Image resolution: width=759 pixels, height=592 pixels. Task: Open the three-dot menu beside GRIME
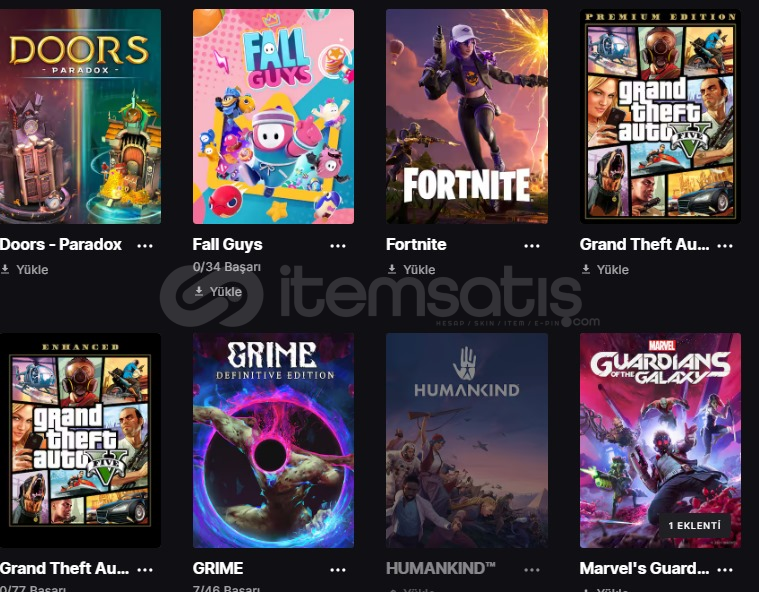click(338, 570)
